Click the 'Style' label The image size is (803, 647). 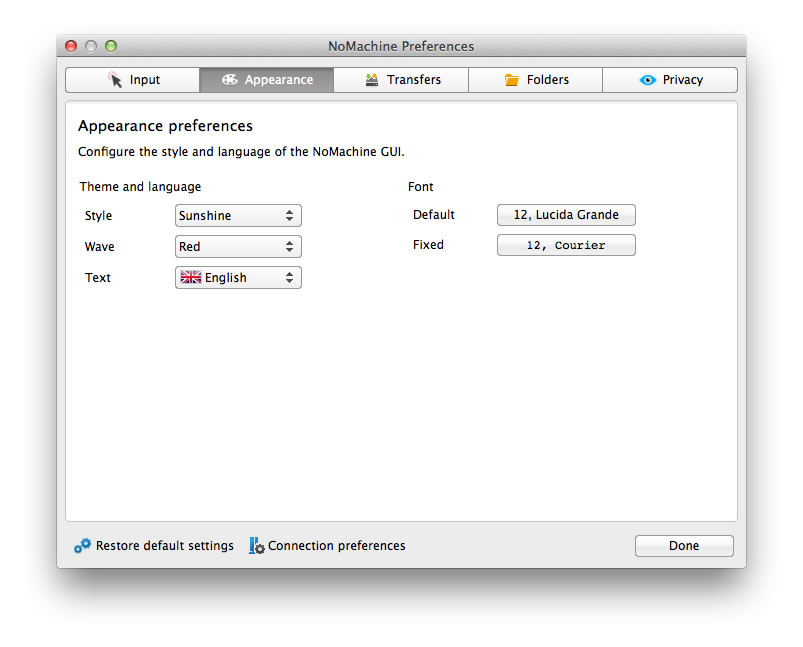point(98,216)
